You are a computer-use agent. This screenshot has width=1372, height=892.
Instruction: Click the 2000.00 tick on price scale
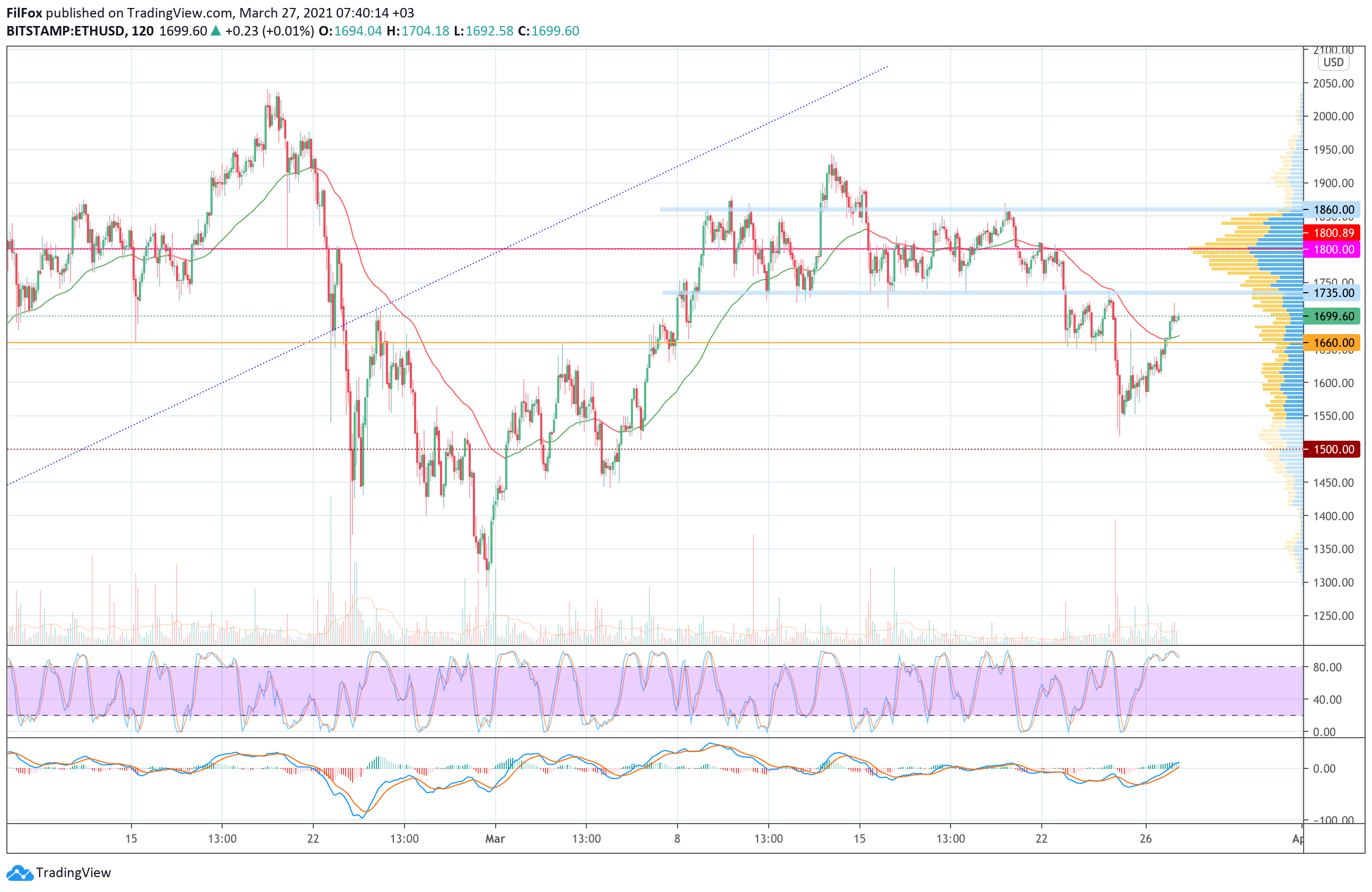click(x=1333, y=117)
